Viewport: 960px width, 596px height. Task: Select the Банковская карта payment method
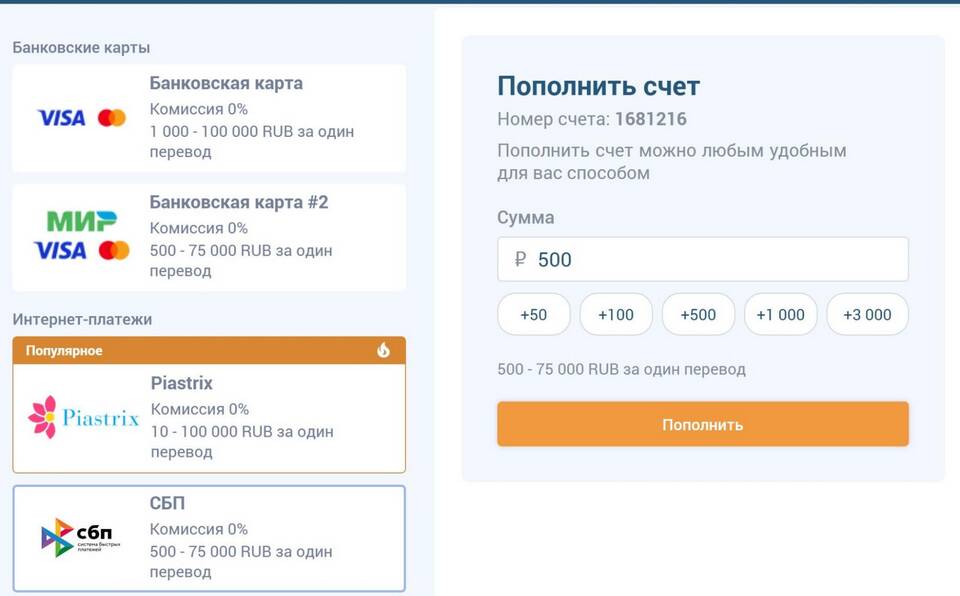(x=209, y=118)
